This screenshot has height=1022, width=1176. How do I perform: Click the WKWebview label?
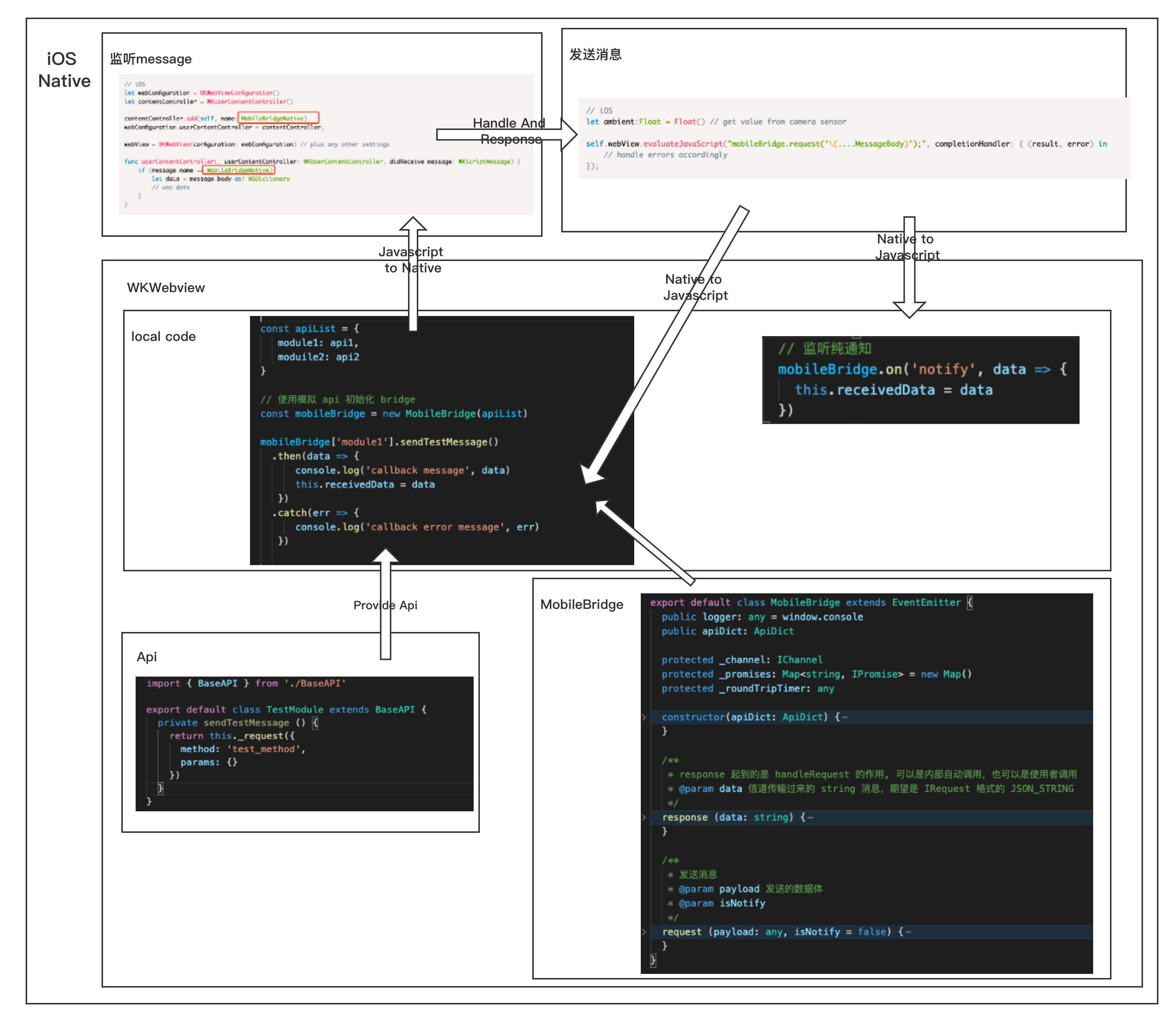[165, 287]
